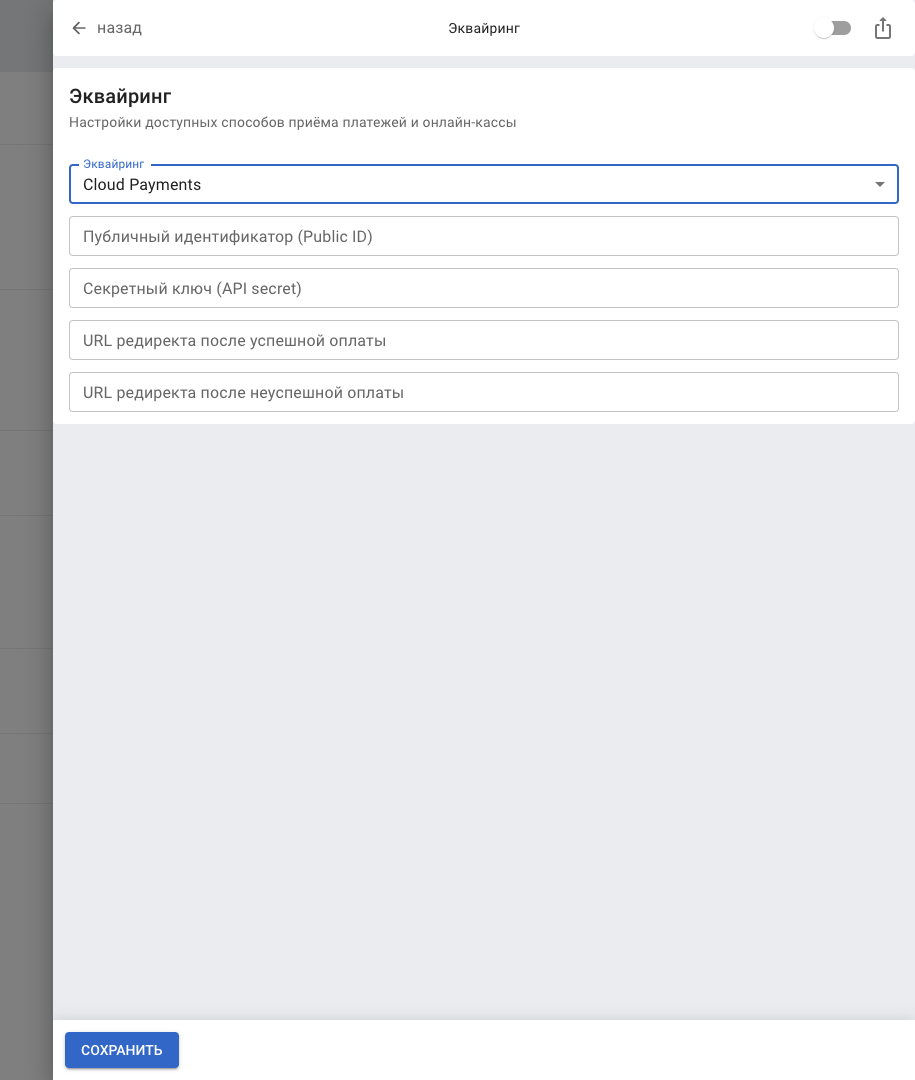Click empty footer bar right of СОХРАНИТЬ

pos(540,1050)
